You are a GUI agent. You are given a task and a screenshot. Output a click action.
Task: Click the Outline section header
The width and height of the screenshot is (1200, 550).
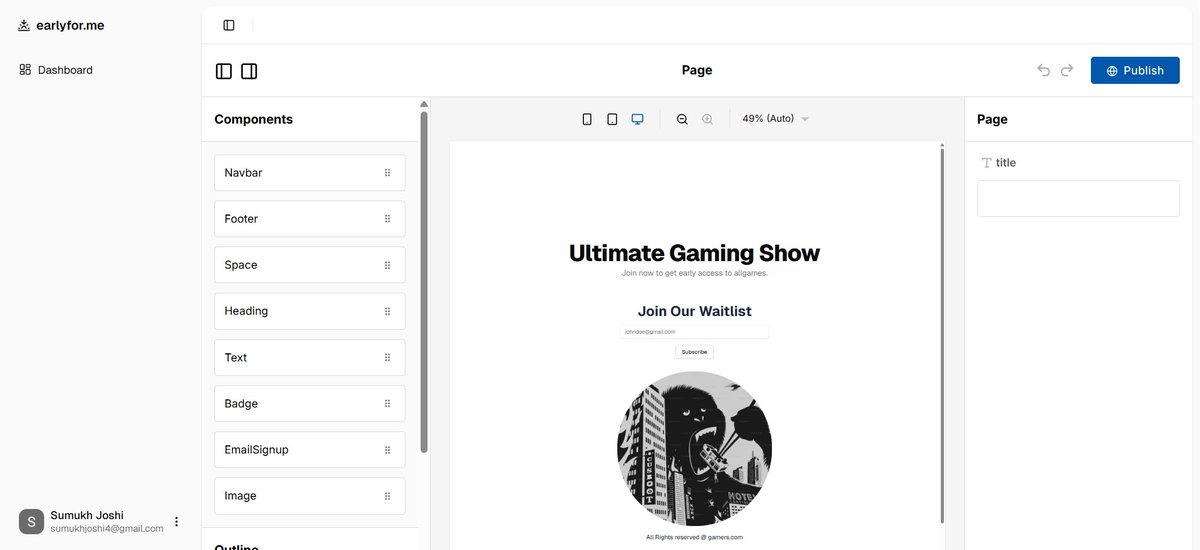tap(237, 547)
